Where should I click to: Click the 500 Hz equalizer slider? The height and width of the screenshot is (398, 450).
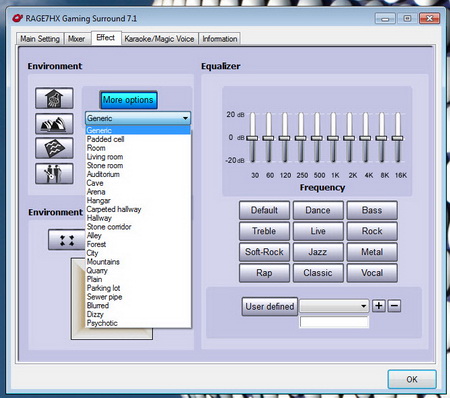point(317,138)
